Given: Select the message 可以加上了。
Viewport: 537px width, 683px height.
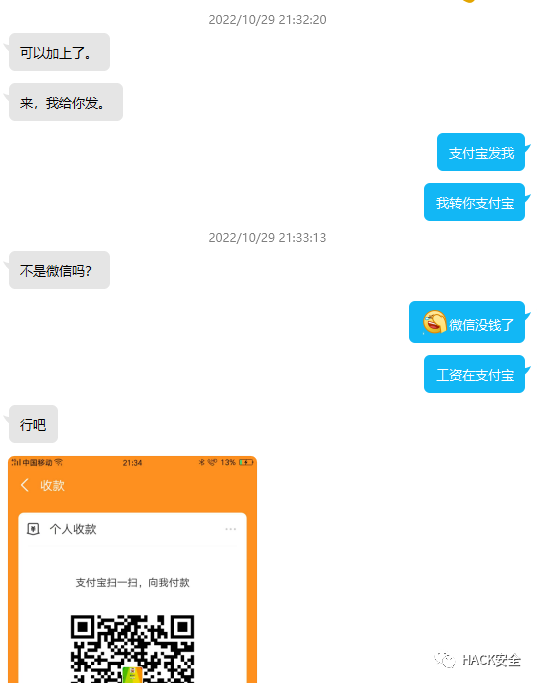Looking at the screenshot, I should [x=59, y=52].
